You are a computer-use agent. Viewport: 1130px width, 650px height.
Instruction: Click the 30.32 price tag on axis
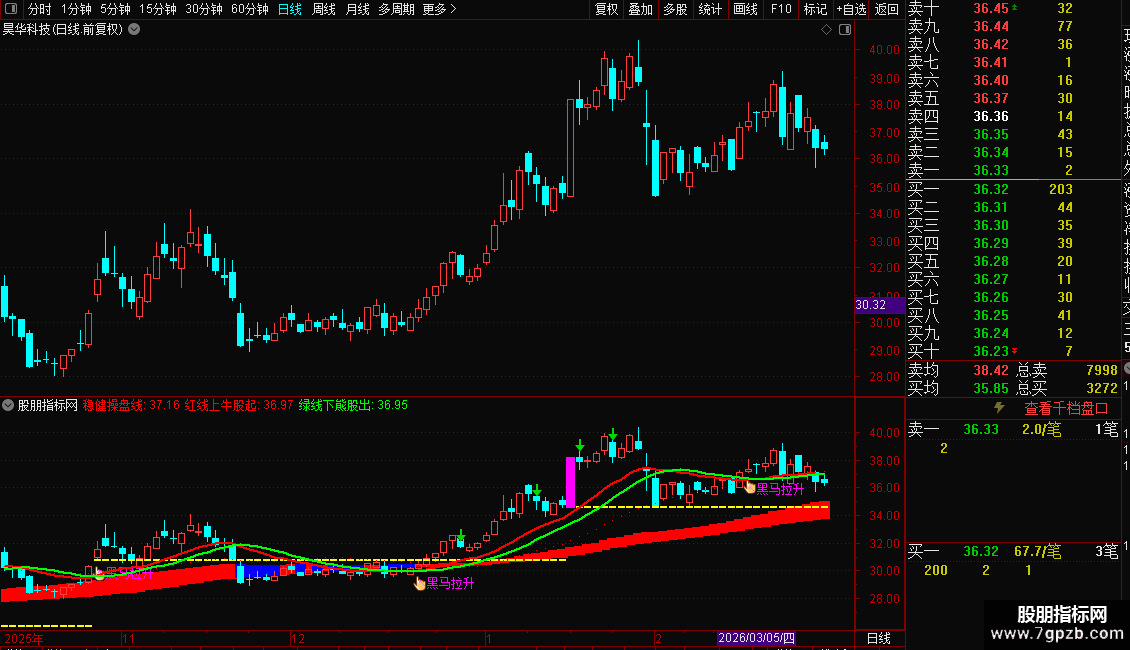click(878, 305)
